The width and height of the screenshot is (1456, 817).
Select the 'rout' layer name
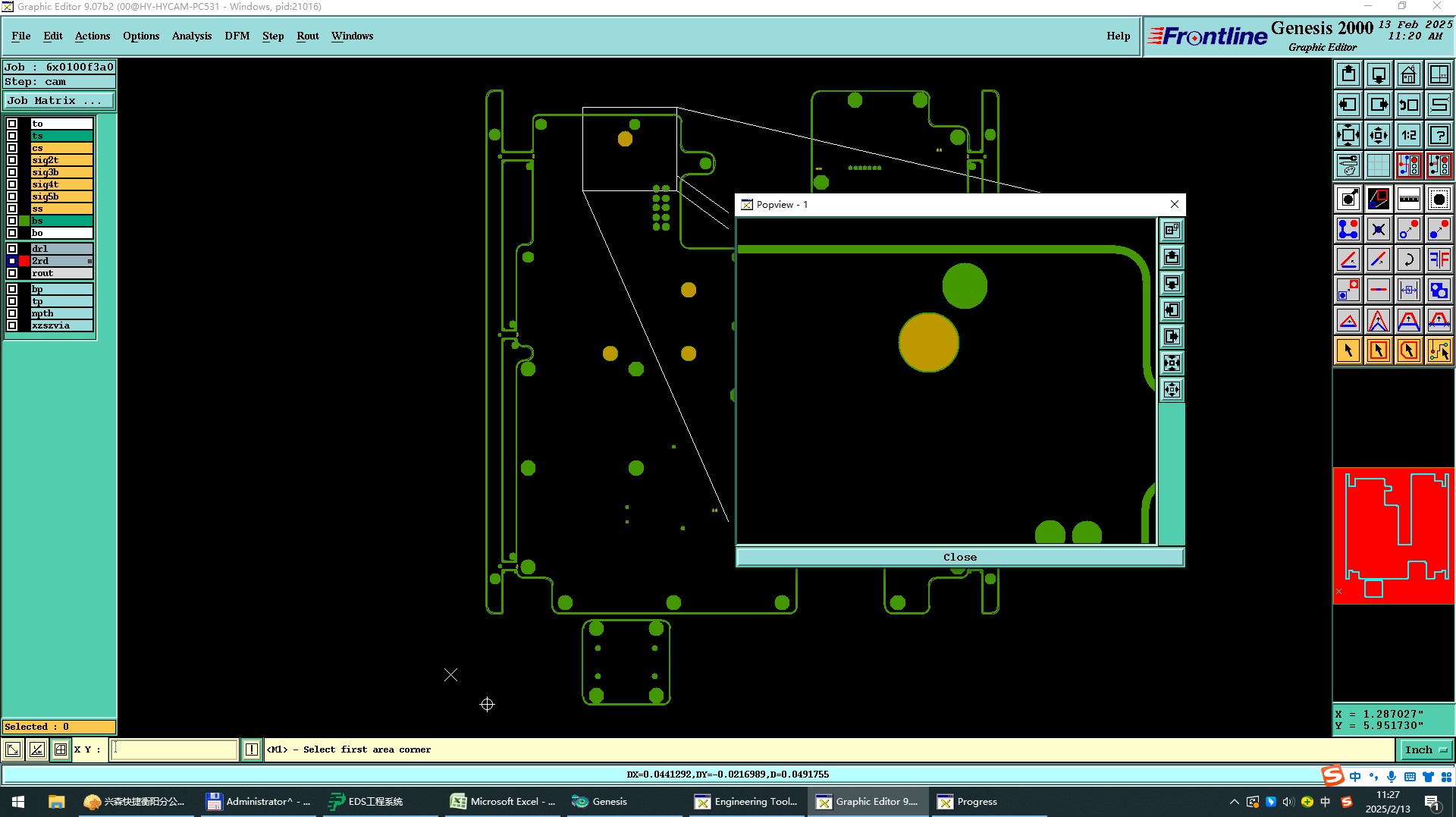[x=61, y=273]
